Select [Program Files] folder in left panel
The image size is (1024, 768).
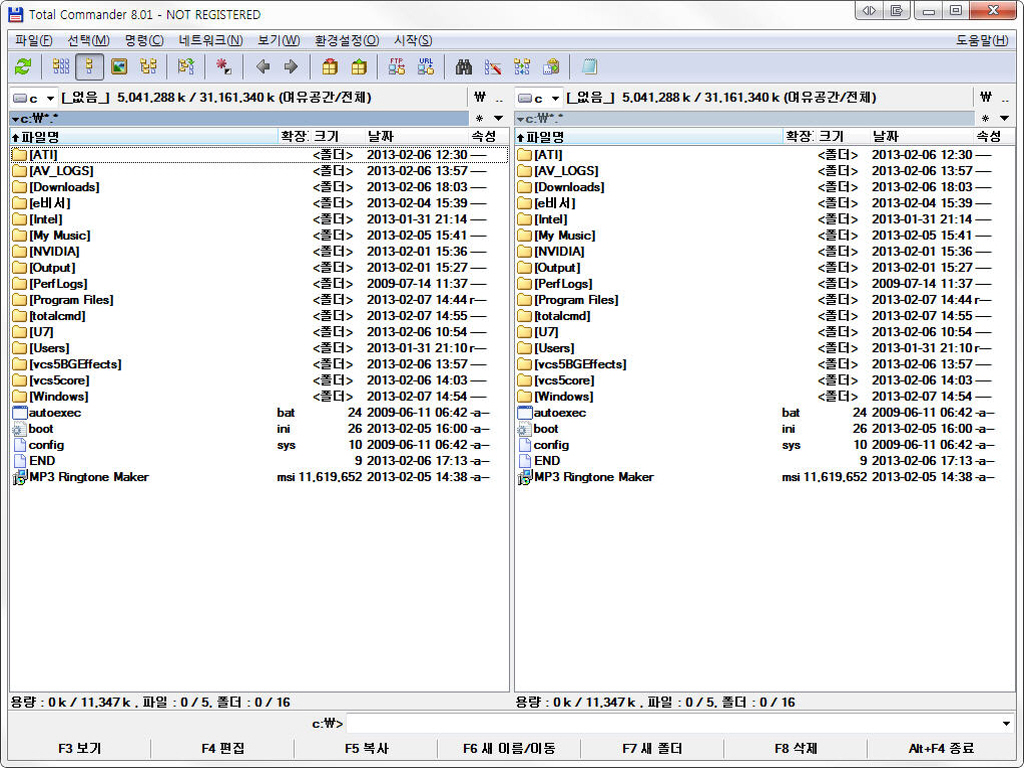(x=259, y=300)
